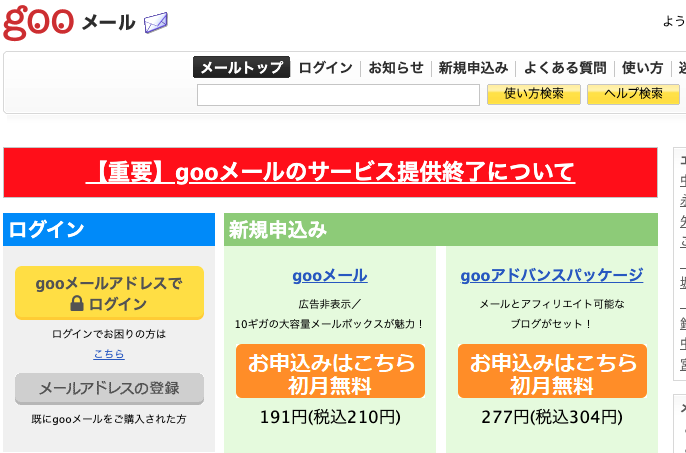The image size is (686, 453).
Task: Open the 【重要】gooメールのサービス提供終了 notice
Action: (330, 172)
